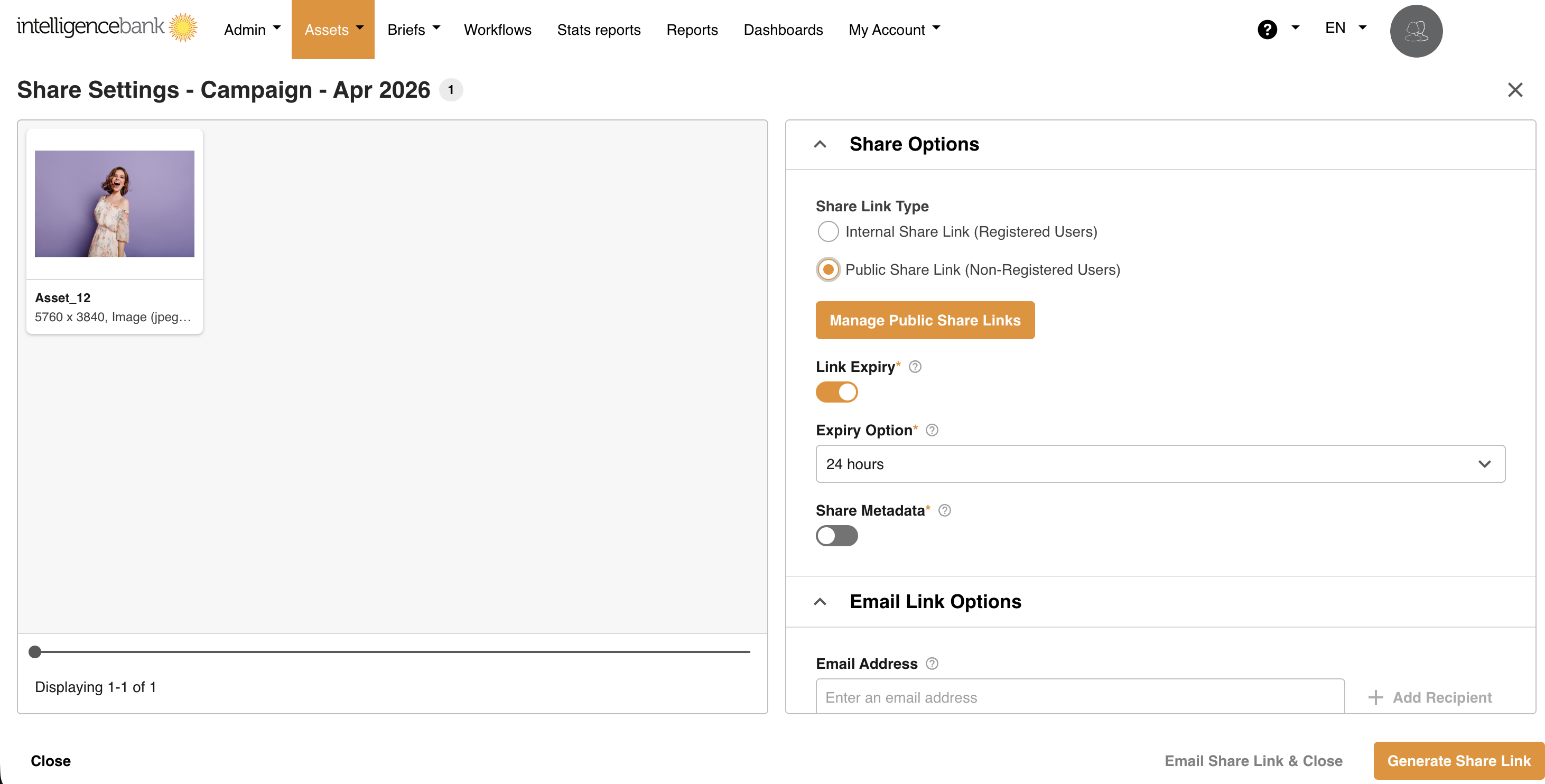
Task: Click the Link Expiry help icon
Action: [x=915, y=367]
